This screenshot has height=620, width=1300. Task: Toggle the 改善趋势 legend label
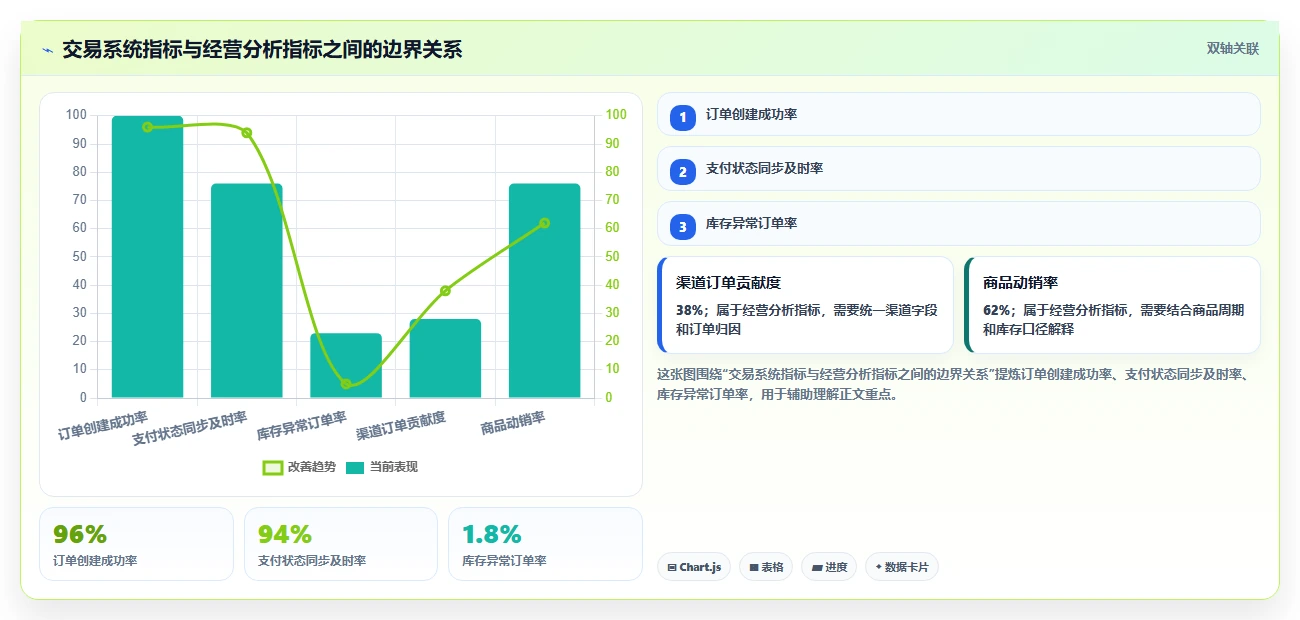[x=312, y=467]
